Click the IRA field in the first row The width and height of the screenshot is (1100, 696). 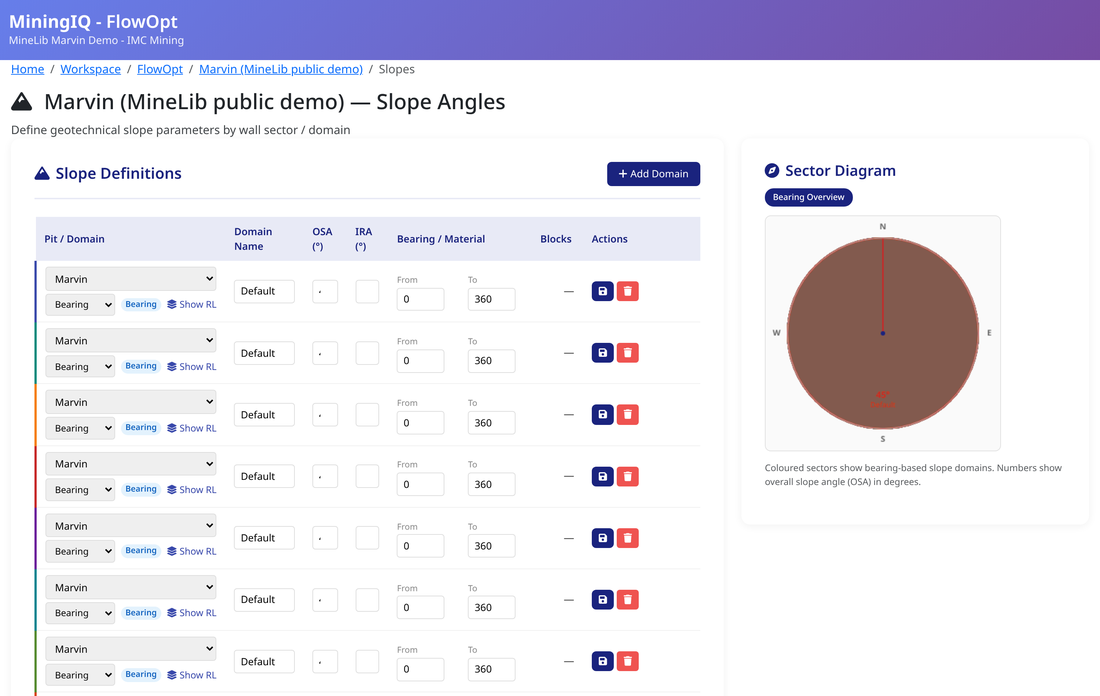pos(367,291)
